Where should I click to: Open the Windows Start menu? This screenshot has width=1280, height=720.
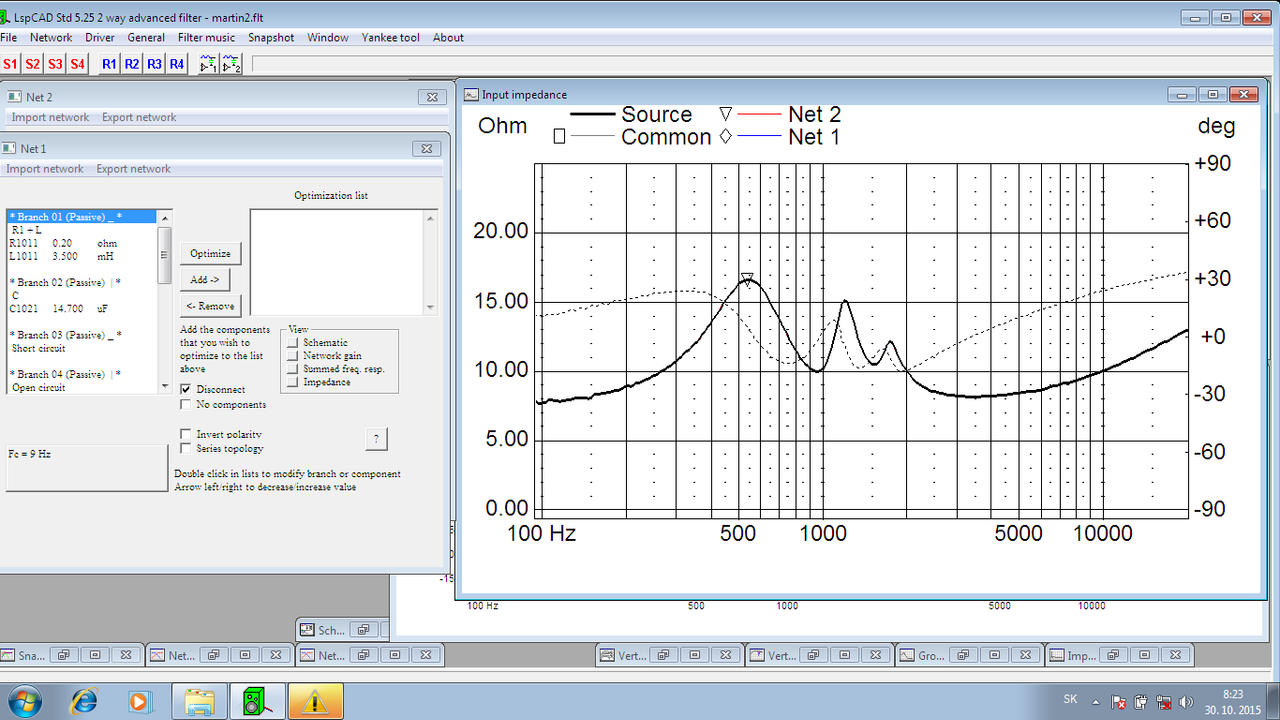click(24, 701)
